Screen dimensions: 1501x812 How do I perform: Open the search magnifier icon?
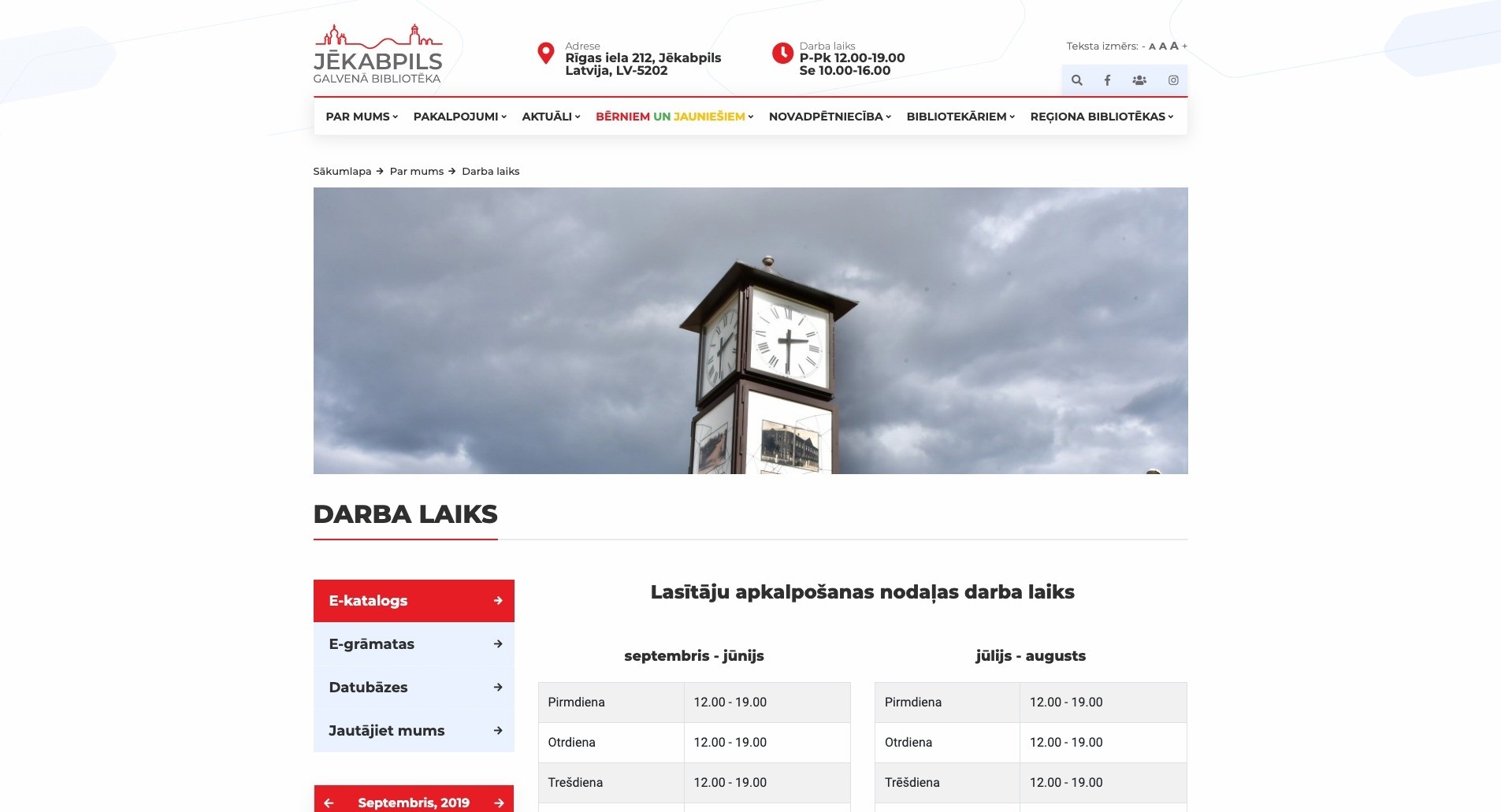[1076, 80]
